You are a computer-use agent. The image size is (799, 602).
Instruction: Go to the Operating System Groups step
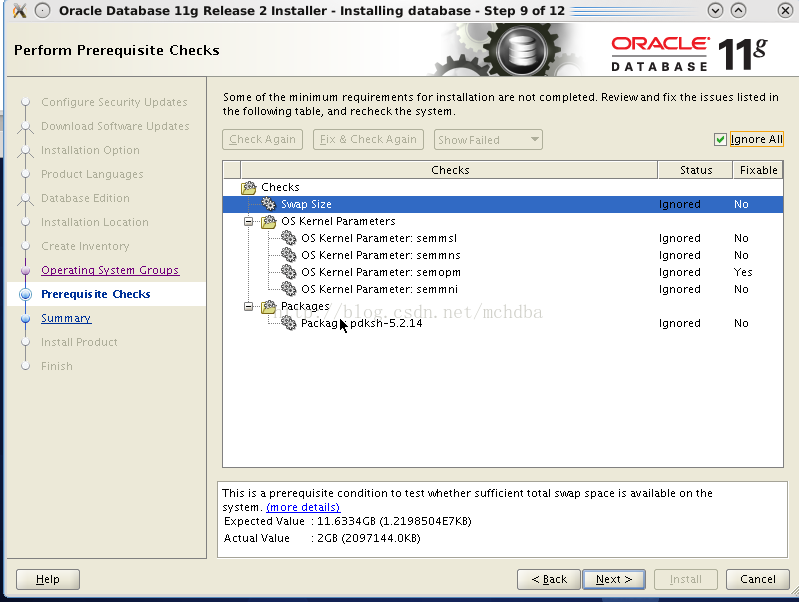tap(109, 270)
